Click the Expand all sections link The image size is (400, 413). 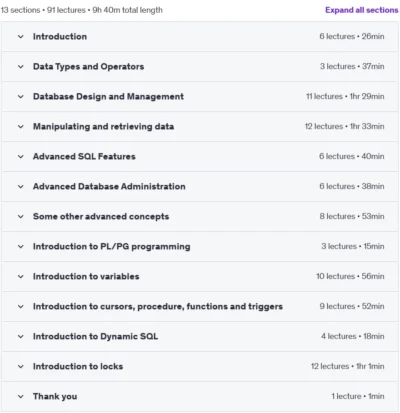[x=362, y=10]
